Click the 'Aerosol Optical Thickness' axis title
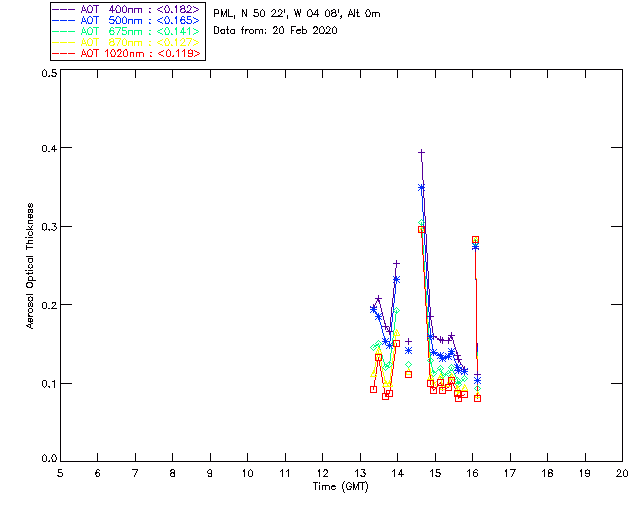The image size is (640, 512). (30, 266)
